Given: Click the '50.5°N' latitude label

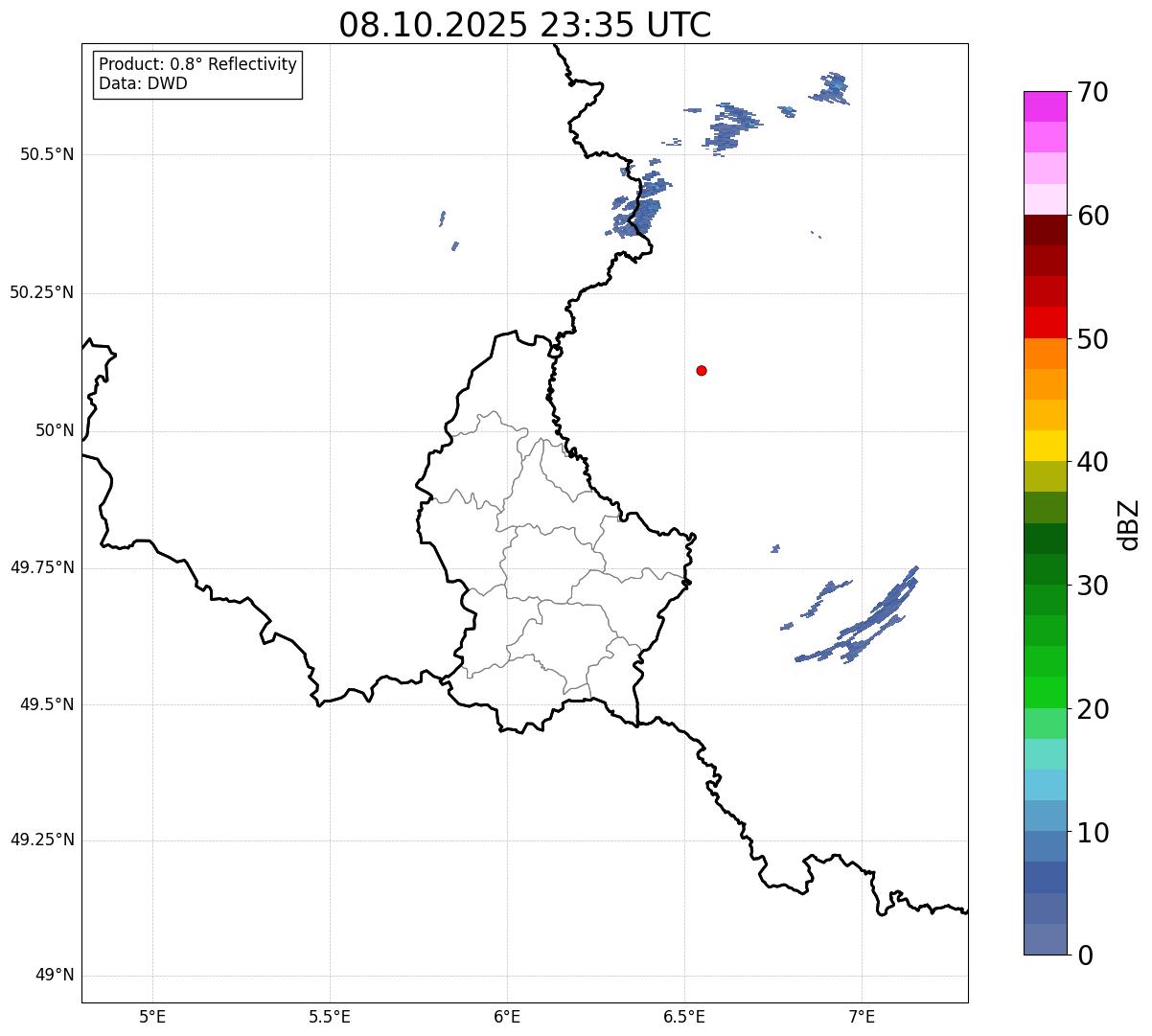Looking at the screenshot, I should pos(48,154).
